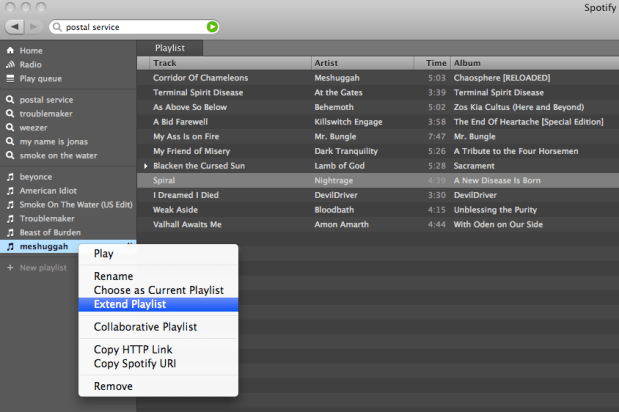Select track Weak Aside
The image size is (619, 412).
click(175, 210)
